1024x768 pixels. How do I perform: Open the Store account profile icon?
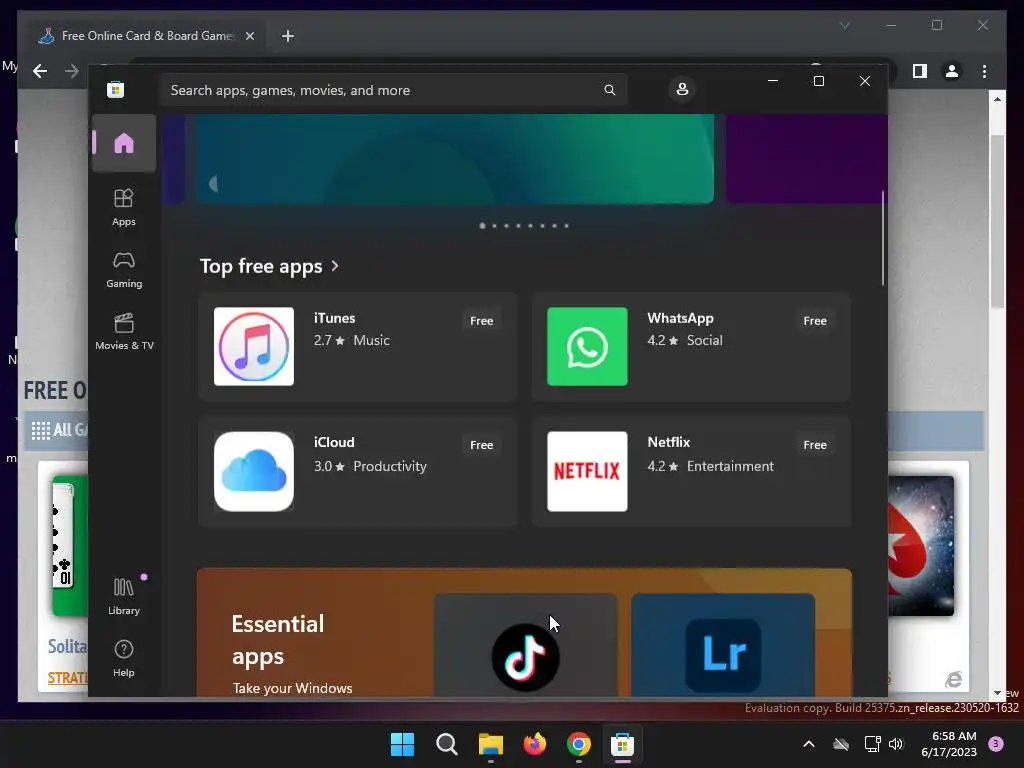click(682, 89)
